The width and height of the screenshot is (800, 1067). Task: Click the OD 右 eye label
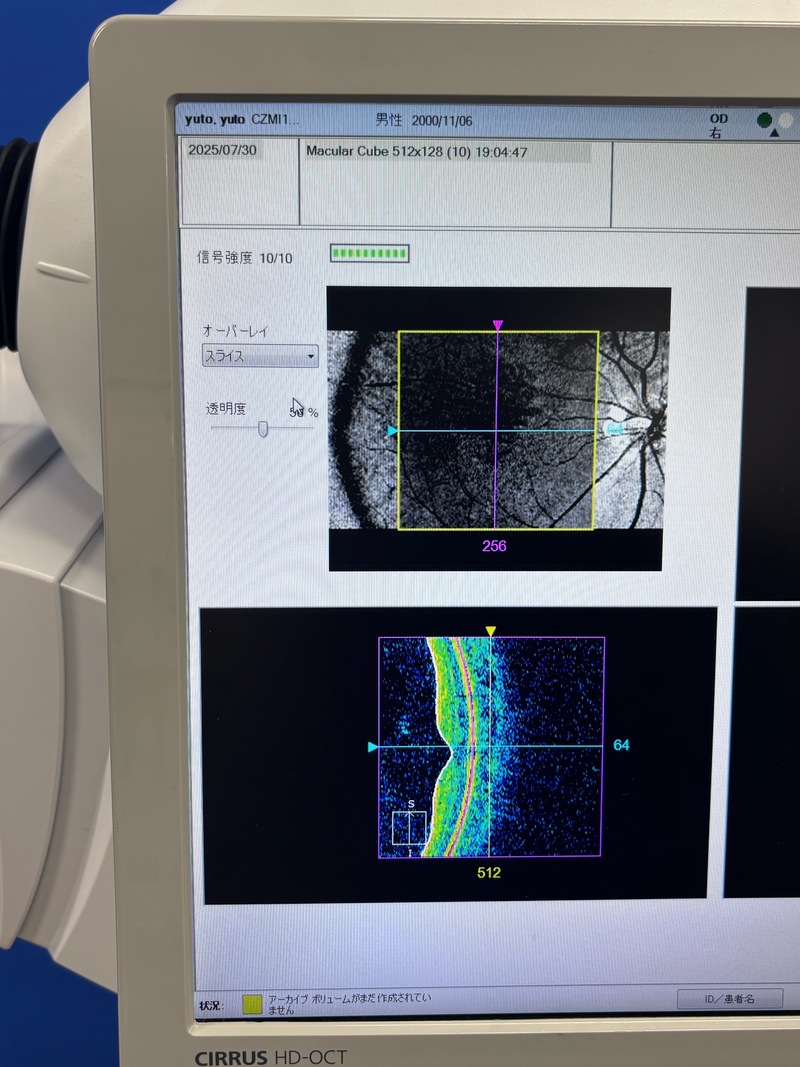[x=718, y=125]
